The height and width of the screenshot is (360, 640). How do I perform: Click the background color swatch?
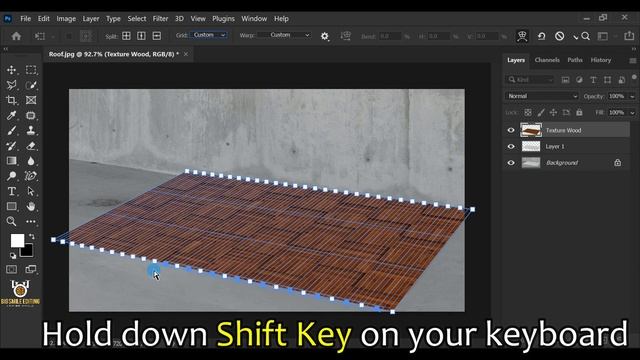pos(28,251)
